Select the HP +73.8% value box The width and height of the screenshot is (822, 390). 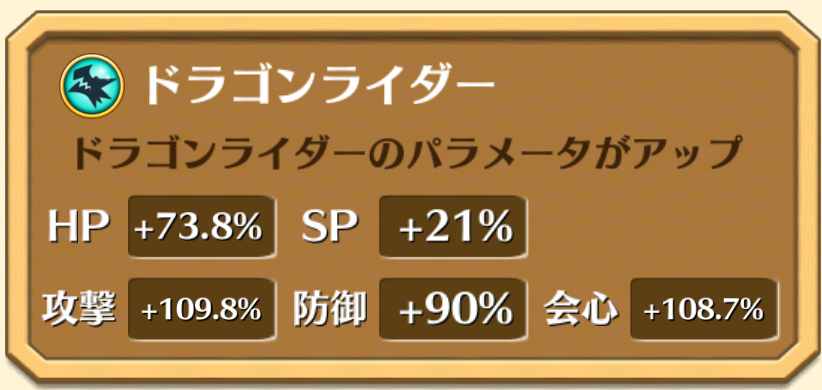click(202, 228)
